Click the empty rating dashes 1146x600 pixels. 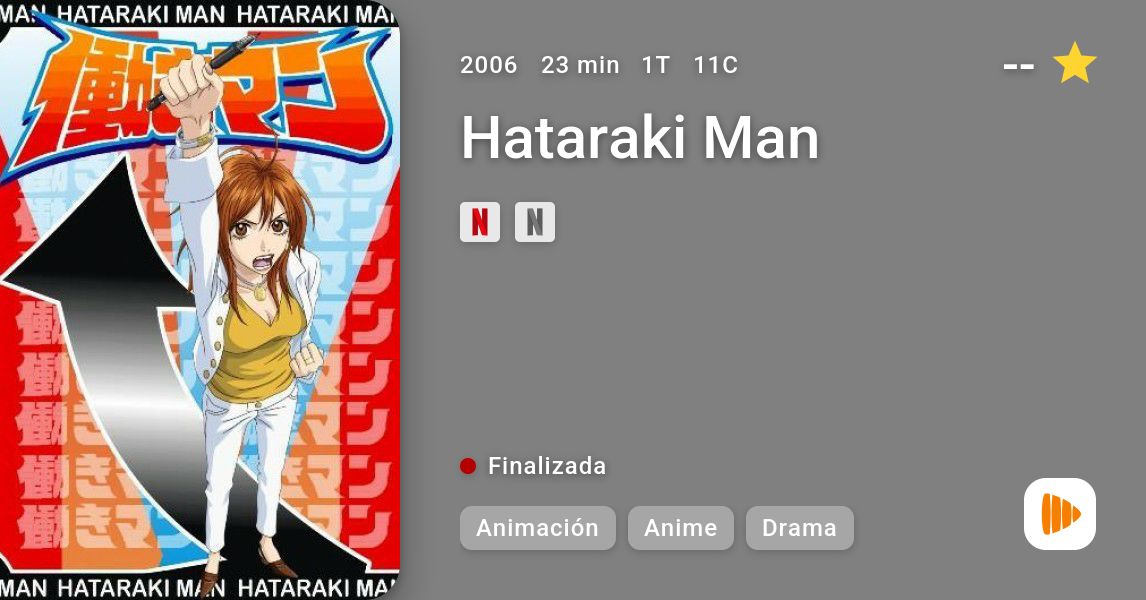pyautogui.click(x=1018, y=67)
